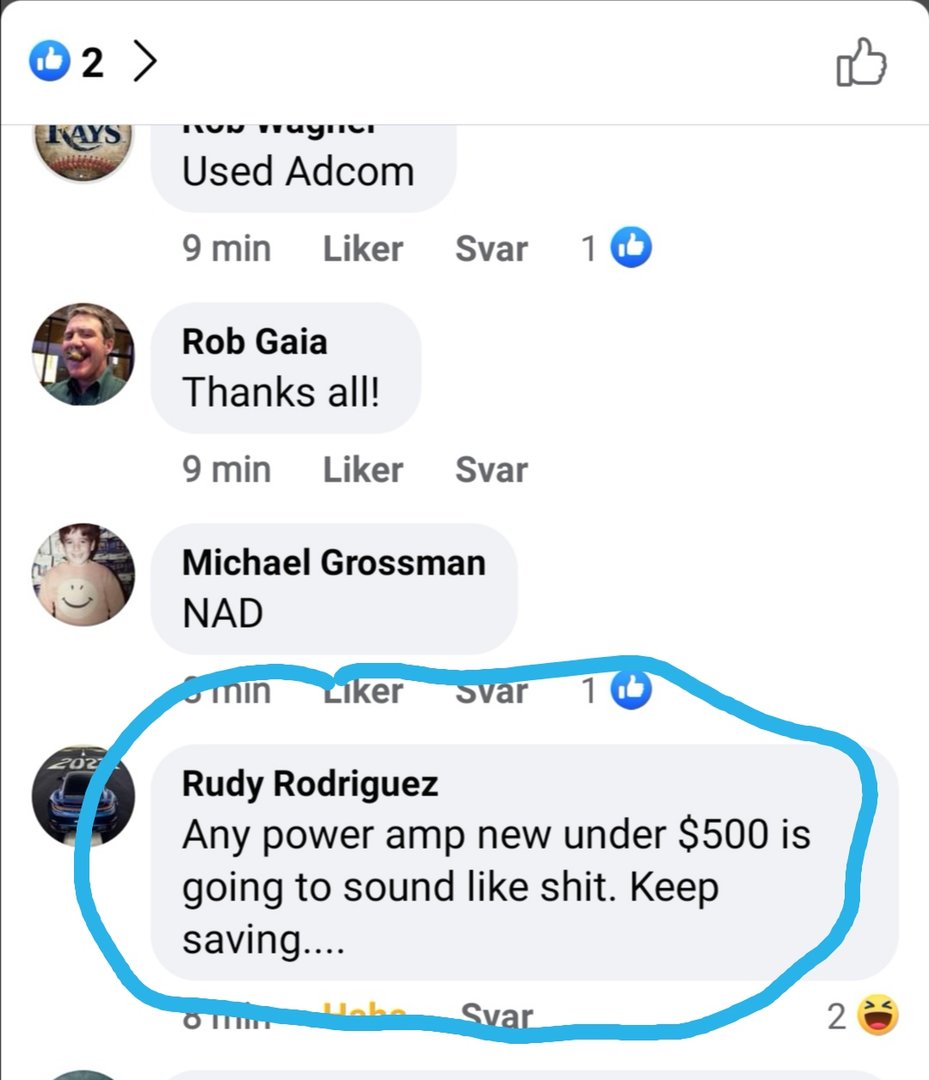Open Rudy Rodriguez's car profile picture
Screen dimensions: 929x1080
[x=83, y=796]
